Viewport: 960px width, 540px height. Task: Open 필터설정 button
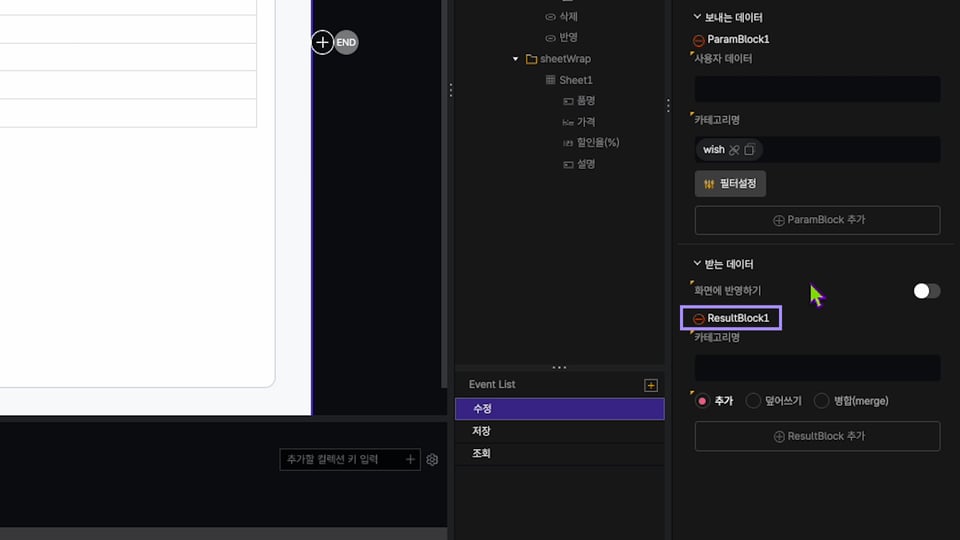coord(730,184)
